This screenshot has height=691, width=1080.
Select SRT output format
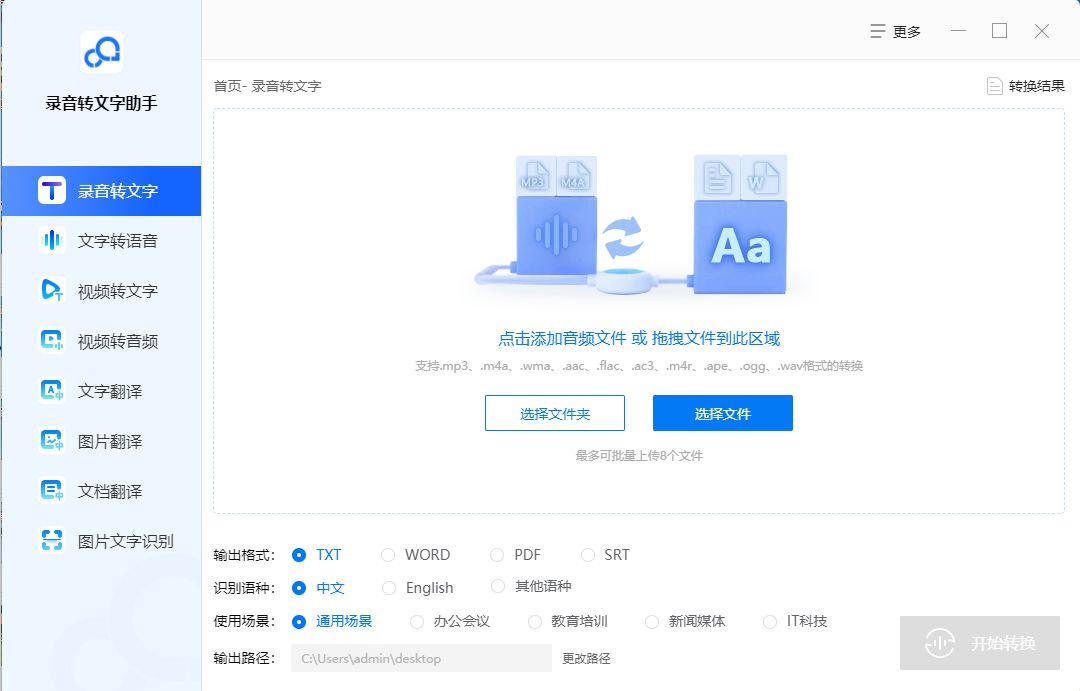tap(605, 555)
